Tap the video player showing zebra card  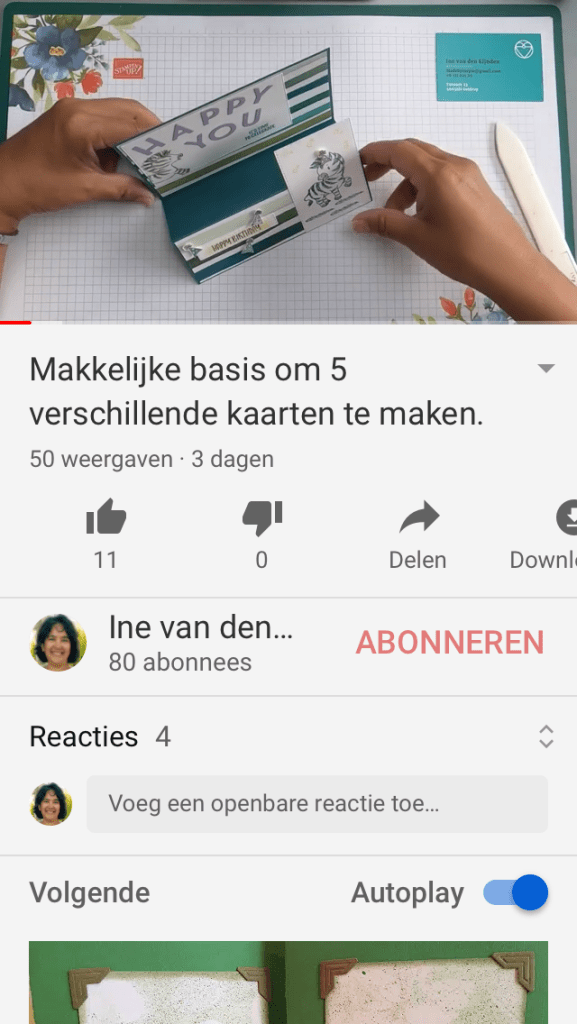[x=288, y=161]
